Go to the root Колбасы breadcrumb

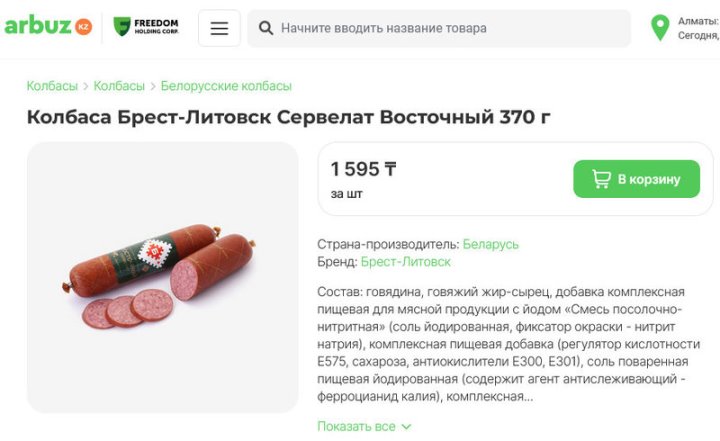coord(52,86)
